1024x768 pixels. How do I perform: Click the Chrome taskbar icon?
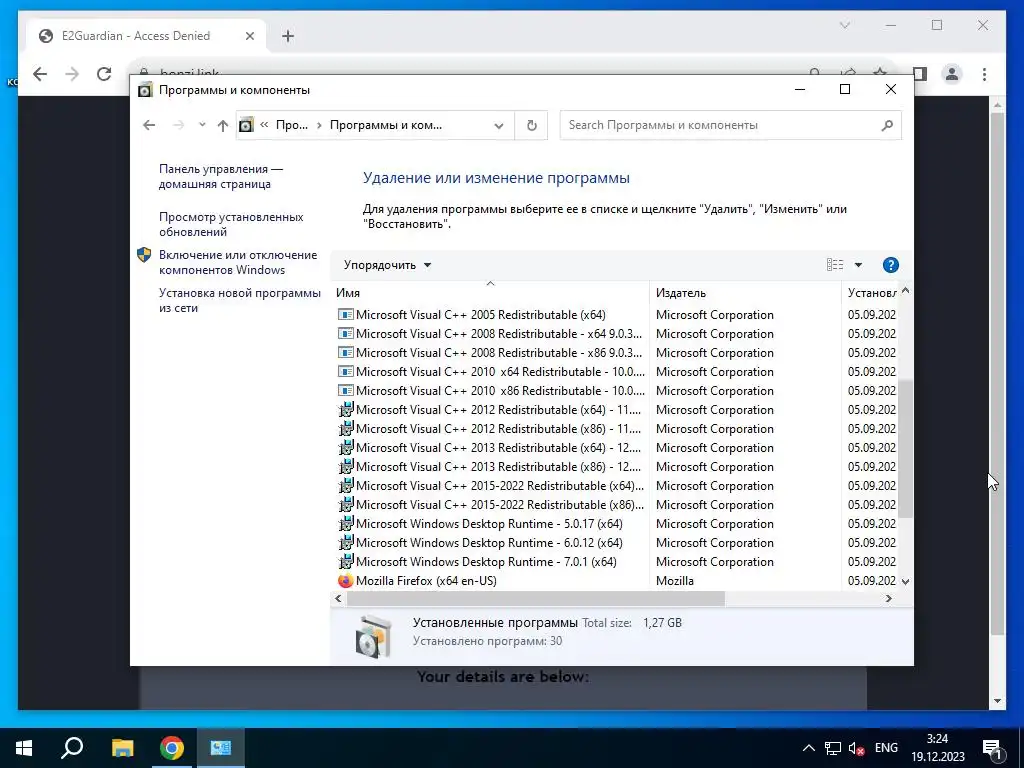(x=172, y=748)
